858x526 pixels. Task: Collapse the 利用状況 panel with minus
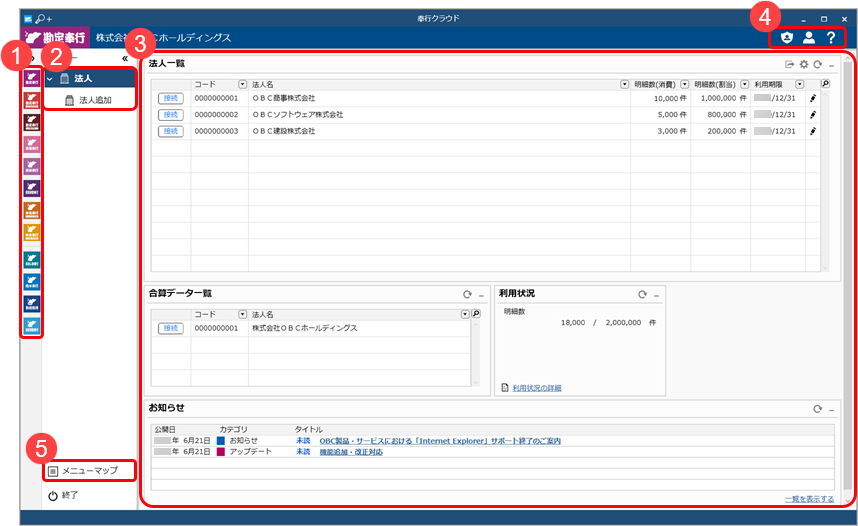[x=657, y=296]
